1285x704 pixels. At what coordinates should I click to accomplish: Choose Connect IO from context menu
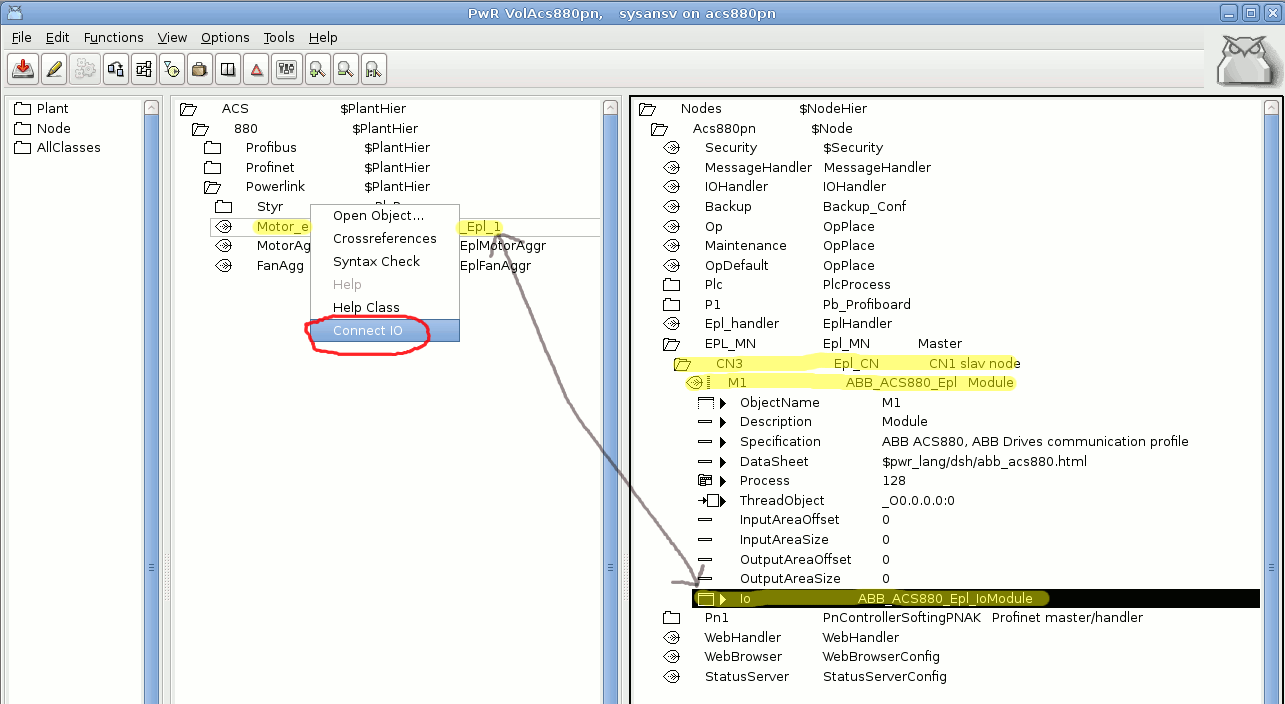(x=385, y=331)
